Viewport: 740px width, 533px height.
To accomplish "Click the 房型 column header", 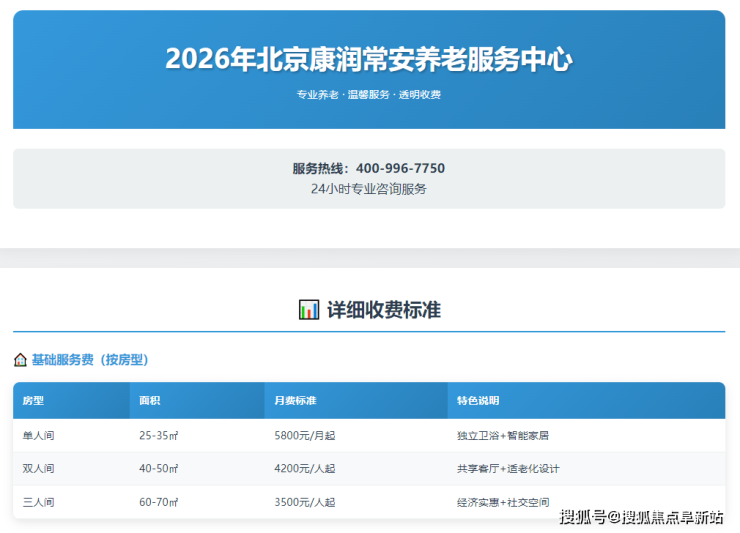I will 33,401.
